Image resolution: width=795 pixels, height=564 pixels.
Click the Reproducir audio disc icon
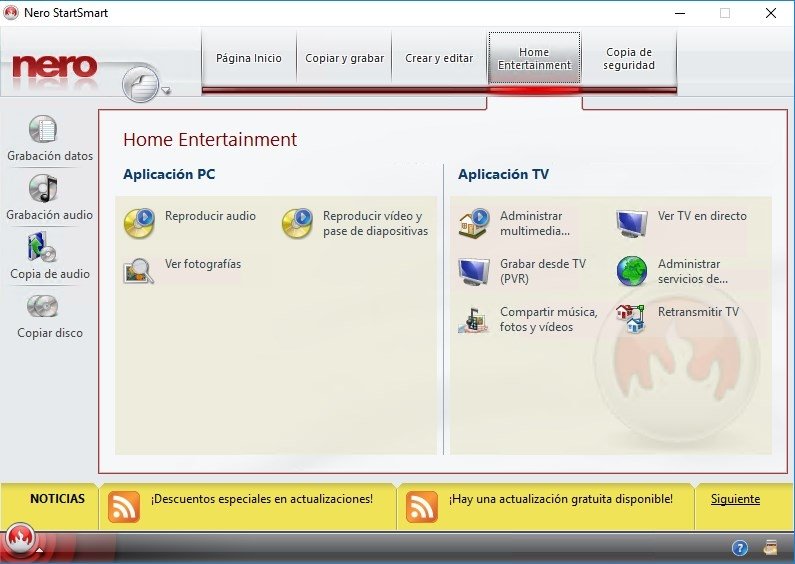pyautogui.click(x=139, y=223)
